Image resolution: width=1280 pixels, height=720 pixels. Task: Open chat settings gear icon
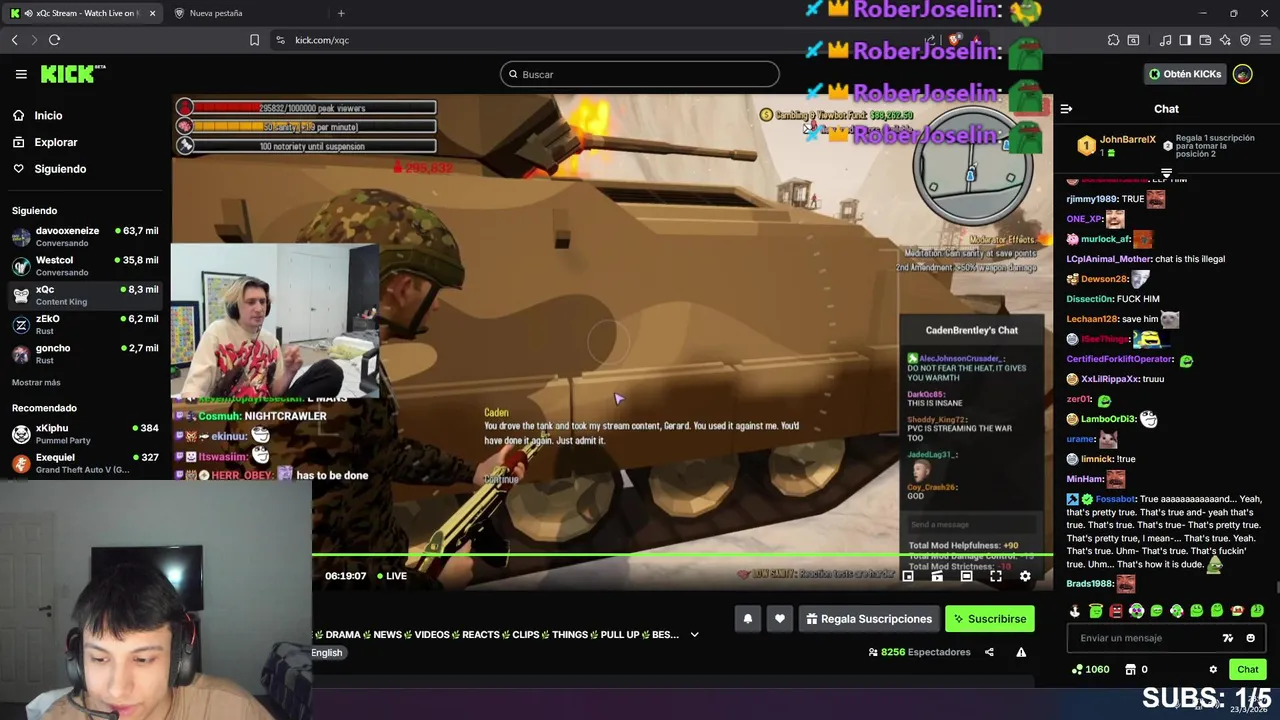pos(1213,669)
